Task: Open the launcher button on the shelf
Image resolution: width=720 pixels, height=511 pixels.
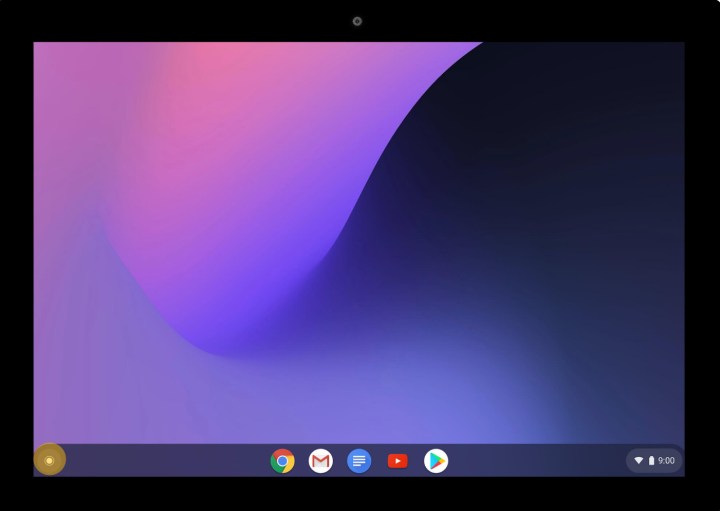Action: click(49, 460)
